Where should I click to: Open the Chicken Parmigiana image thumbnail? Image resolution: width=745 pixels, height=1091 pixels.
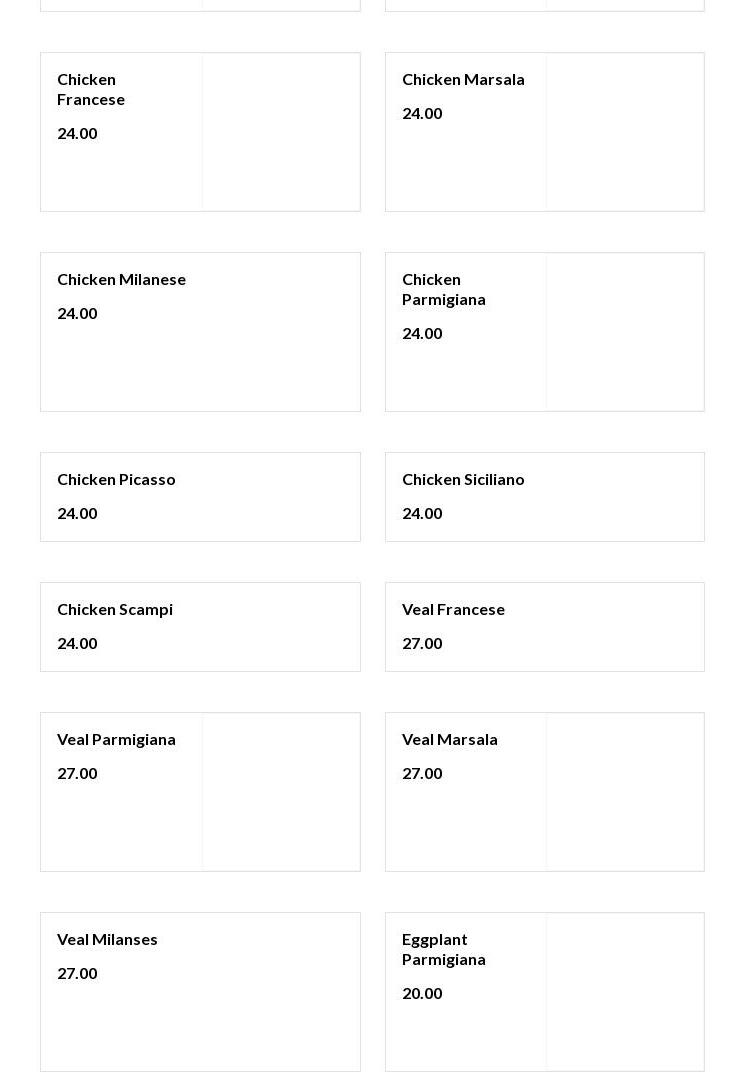pyautogui.click(x=625, y=332)
